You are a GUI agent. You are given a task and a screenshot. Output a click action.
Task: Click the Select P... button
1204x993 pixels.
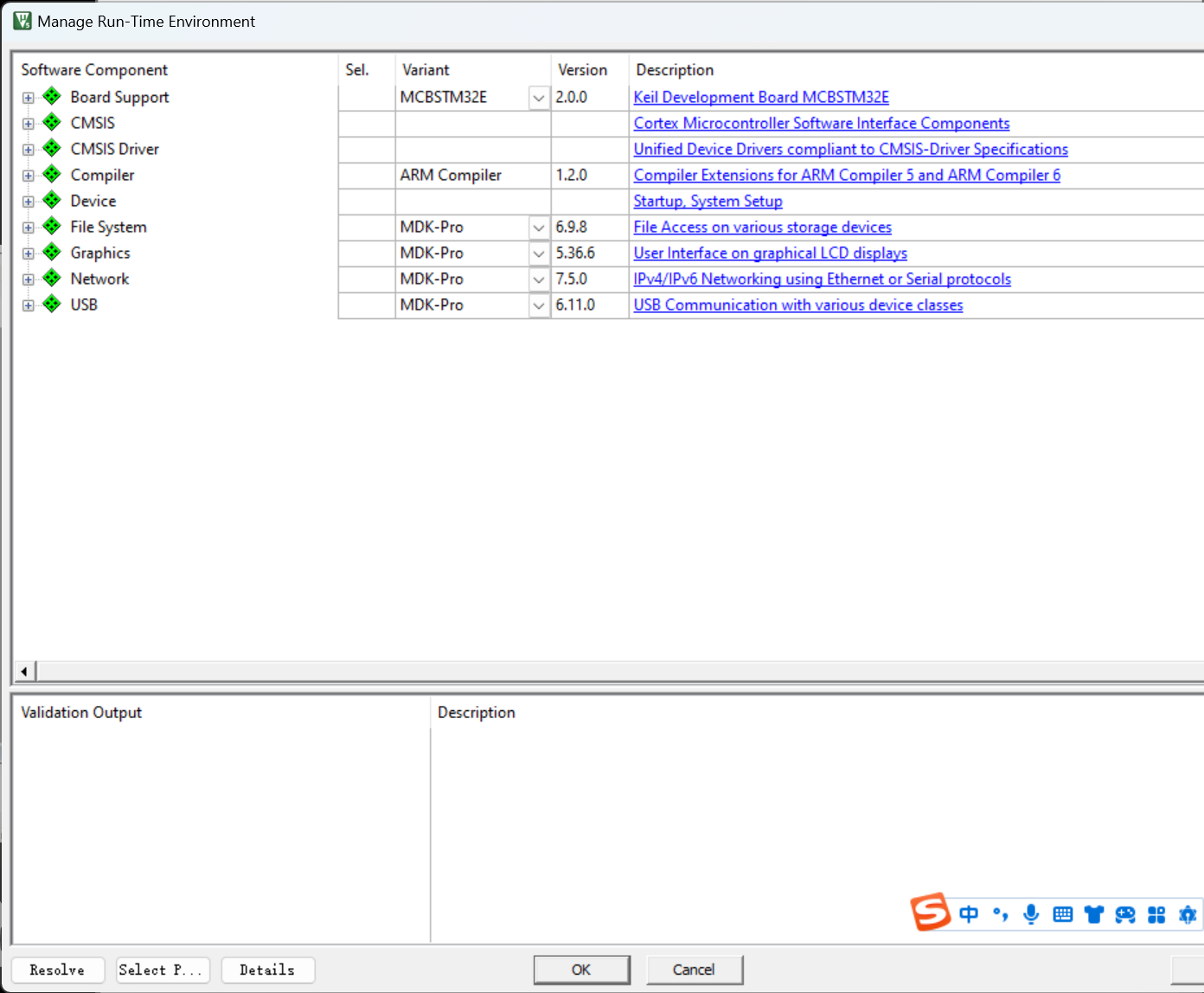pyautogui.click(x=163, y=970)
